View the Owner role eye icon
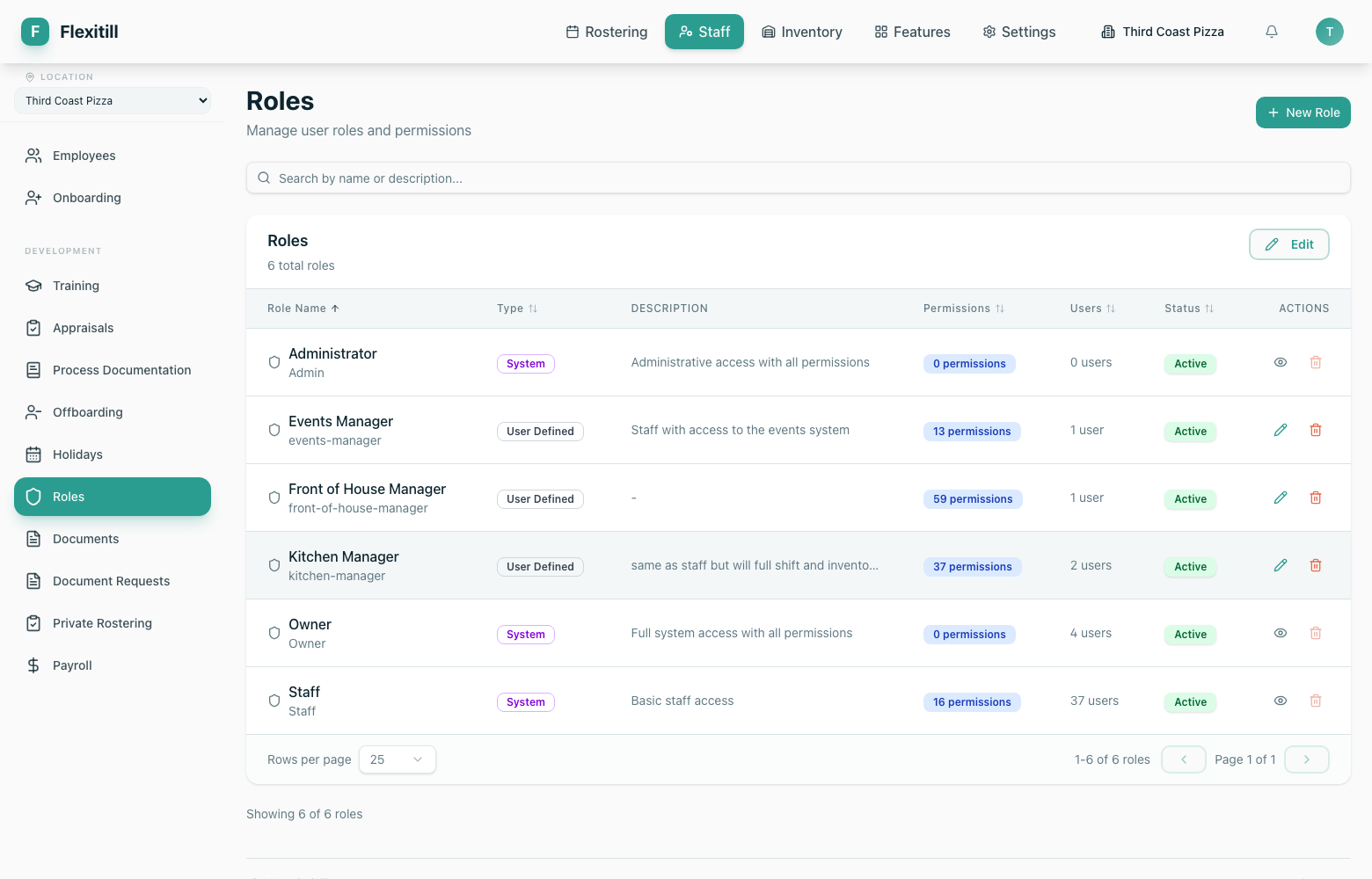This screenshot has height=879, width=1372. (x=1281, y=633)
